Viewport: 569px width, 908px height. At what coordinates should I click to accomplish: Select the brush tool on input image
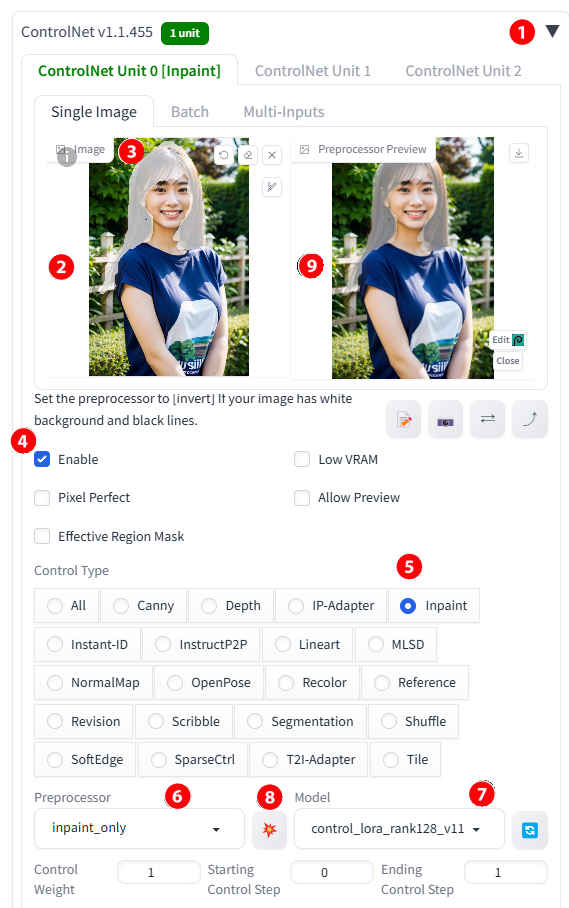[x=272, y=187]
